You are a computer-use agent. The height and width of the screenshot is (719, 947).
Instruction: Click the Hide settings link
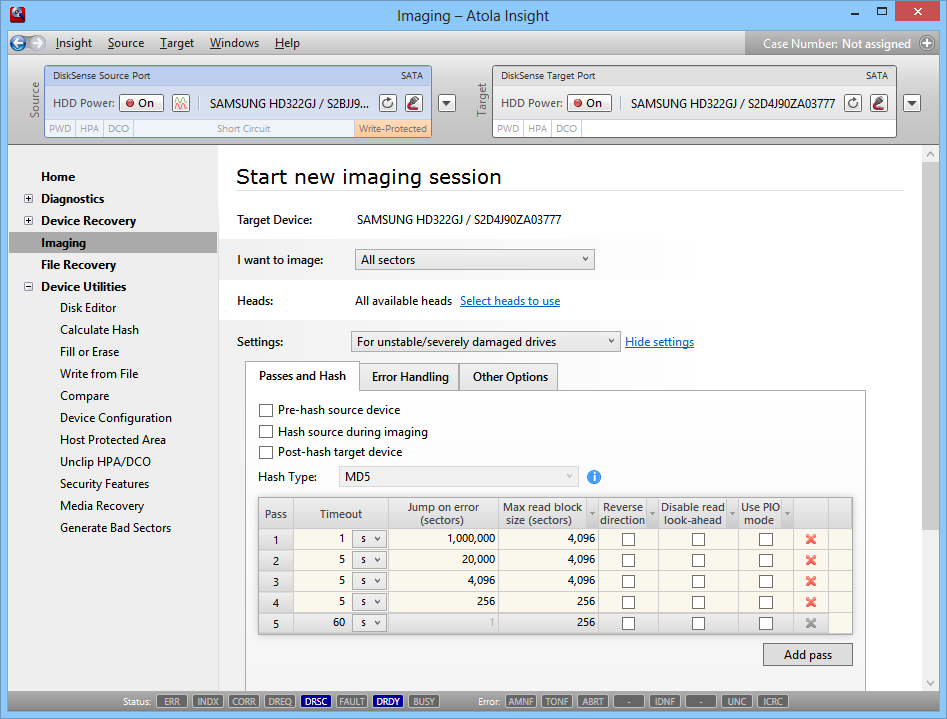tap(660, 342)
